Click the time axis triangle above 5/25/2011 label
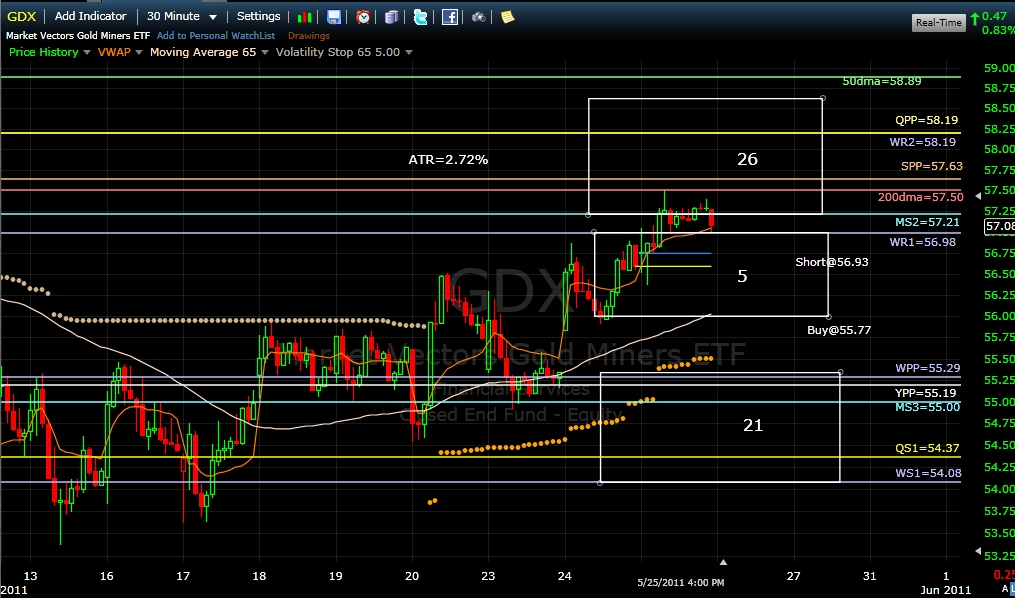The width and height of the screenshot is (1015, 598). [724, 562]
